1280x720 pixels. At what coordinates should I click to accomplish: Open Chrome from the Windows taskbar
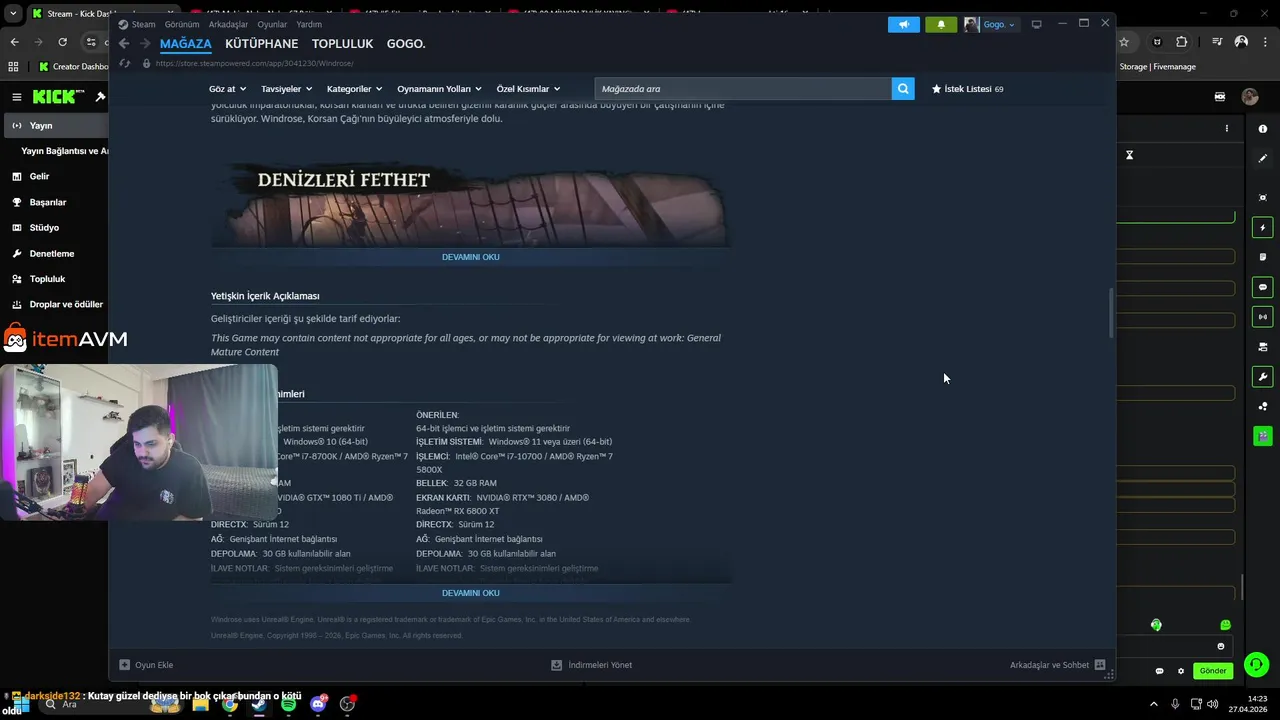point(230,704)
